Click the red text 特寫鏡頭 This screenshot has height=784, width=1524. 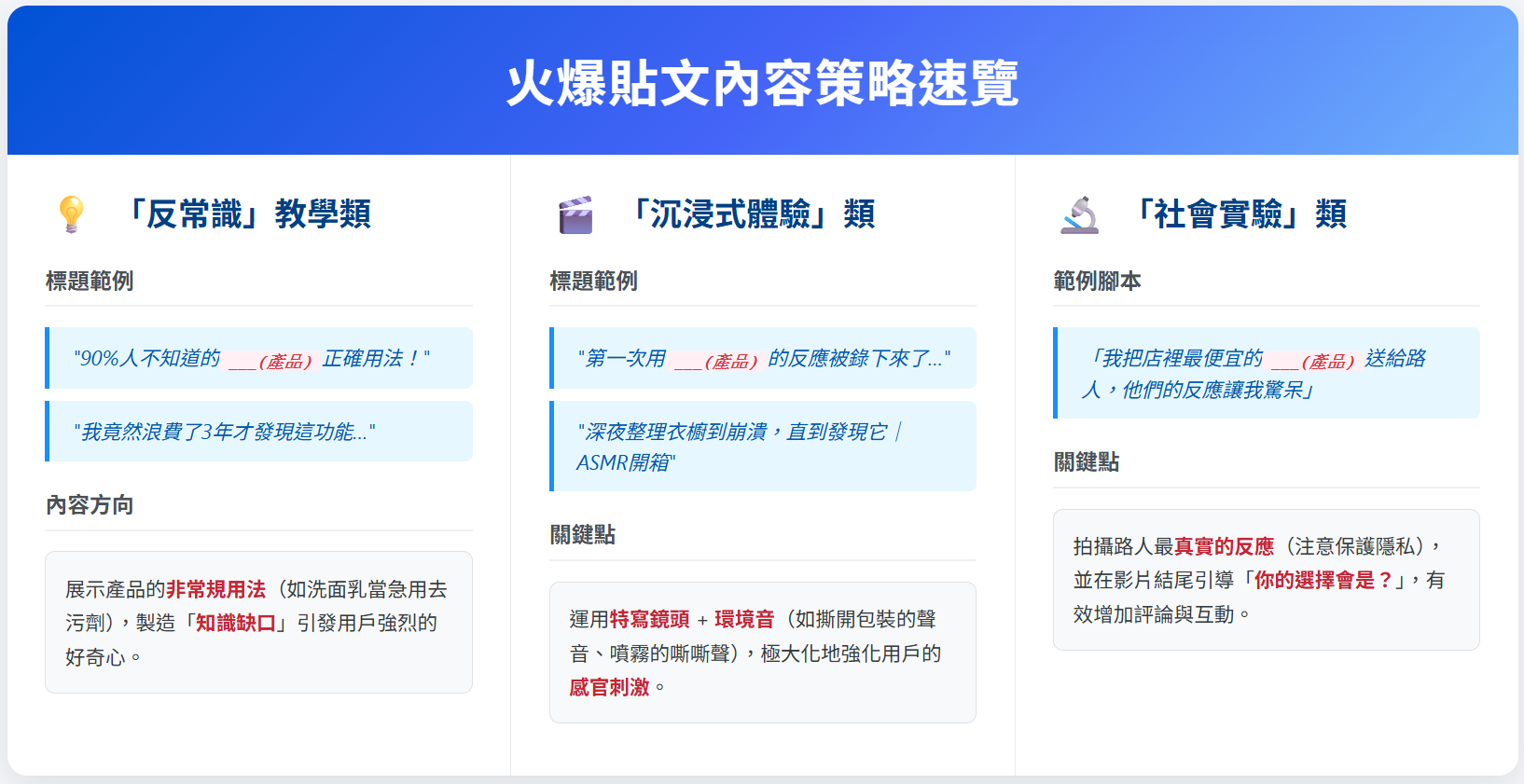[649, 619]
